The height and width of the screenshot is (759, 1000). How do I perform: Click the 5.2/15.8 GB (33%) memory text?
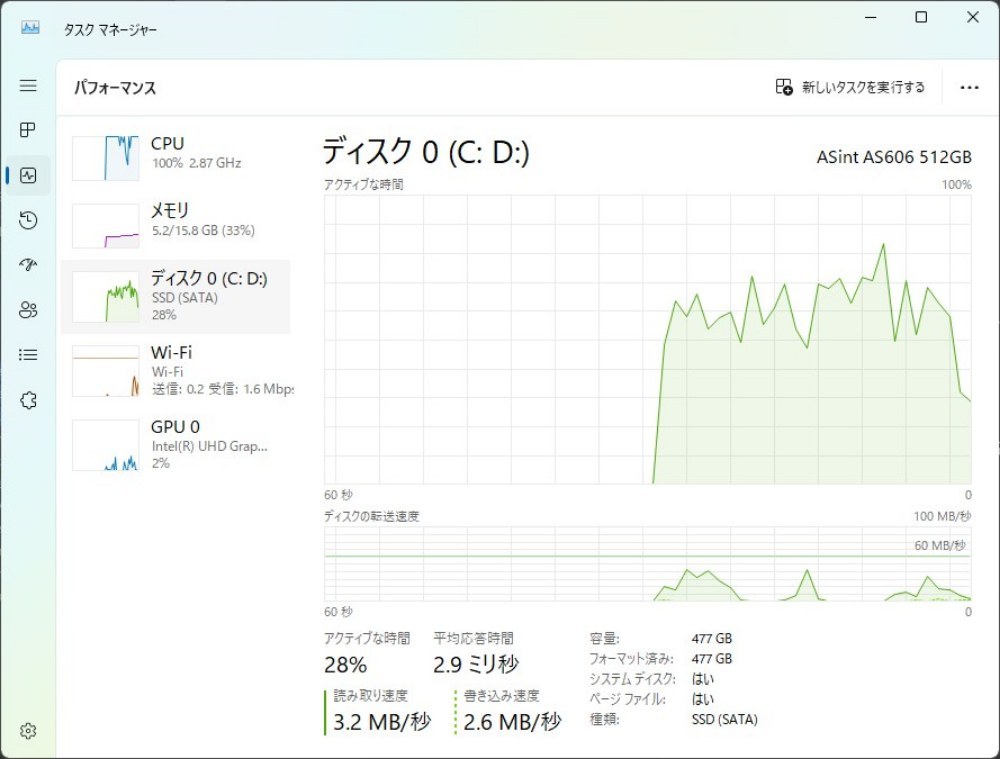click(203, 230)
